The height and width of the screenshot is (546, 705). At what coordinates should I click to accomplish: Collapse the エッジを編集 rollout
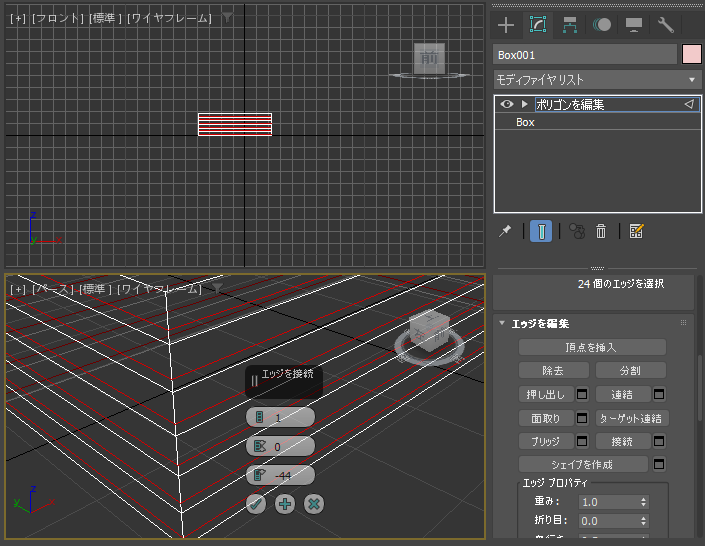tap(502, 323)
